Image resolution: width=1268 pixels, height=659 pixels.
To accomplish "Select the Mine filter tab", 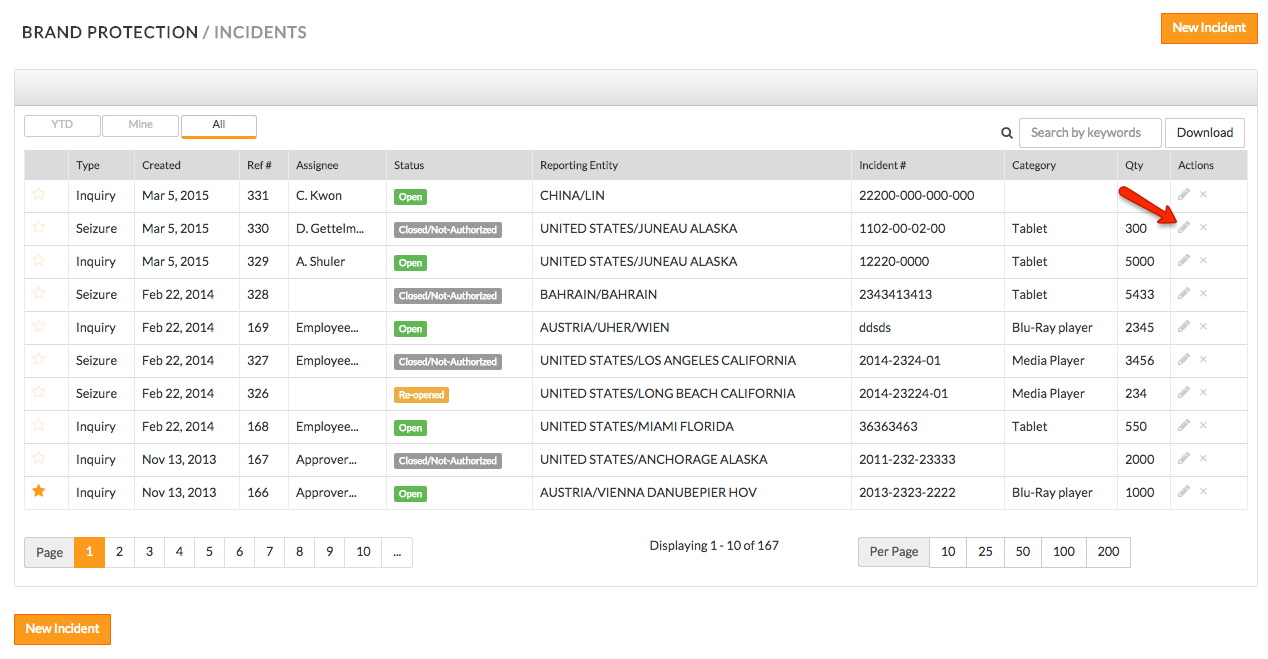I will coord(140,125).
